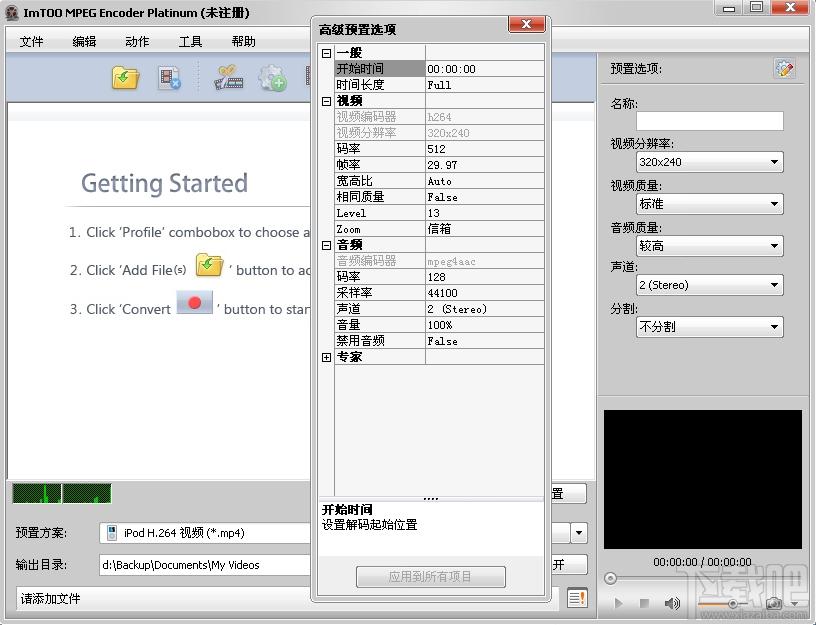The image size is (816, 625).
Task: Click the 应用到所有项目 button
Action: point(430,577)
